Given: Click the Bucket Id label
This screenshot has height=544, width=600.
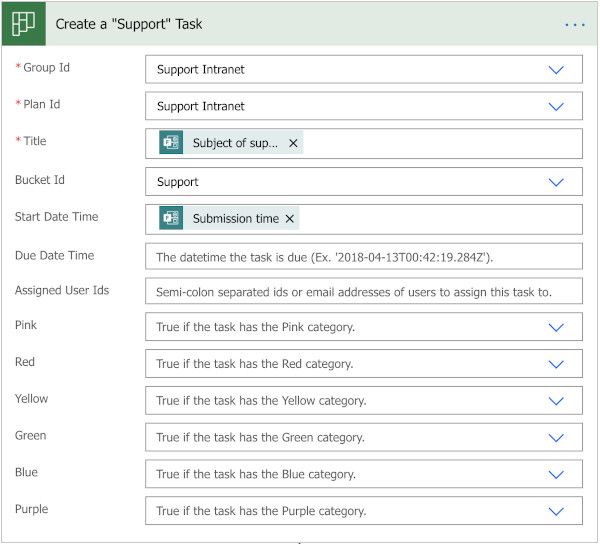Looking at the screenshot, I should pos(40,180).
